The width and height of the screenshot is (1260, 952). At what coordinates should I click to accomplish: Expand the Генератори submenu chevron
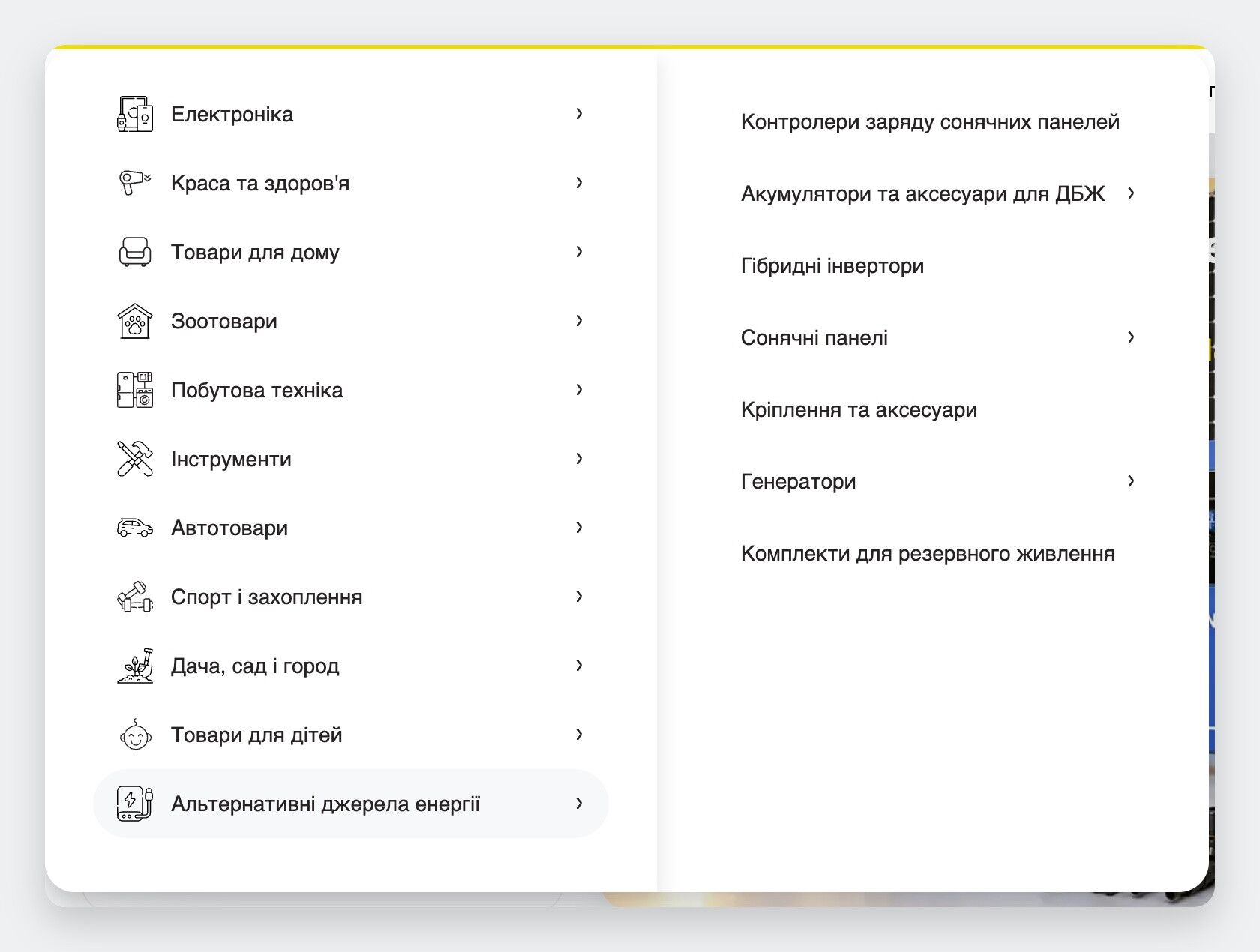click(x=1131, y=481)
